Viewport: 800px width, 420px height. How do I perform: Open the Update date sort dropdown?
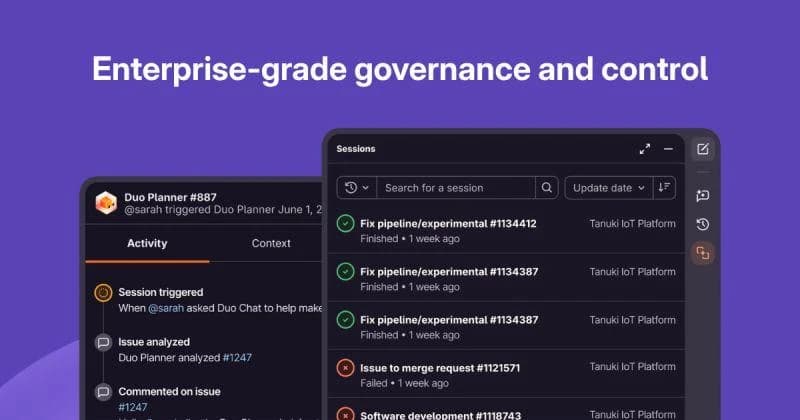pos(609,188)
